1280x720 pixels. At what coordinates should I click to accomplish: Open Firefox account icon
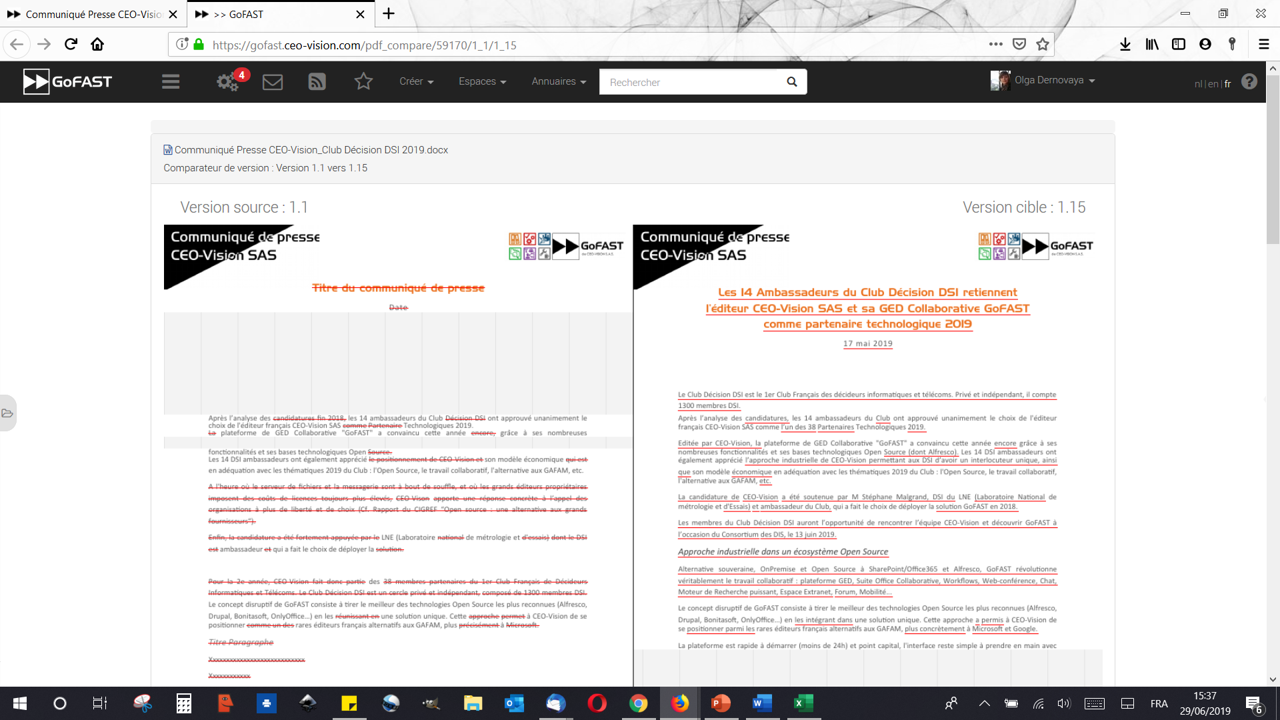(1205, 44)
